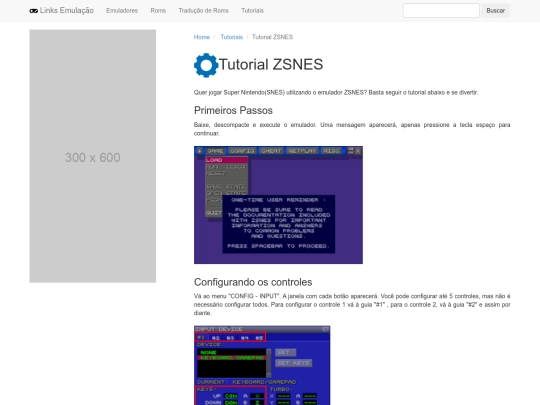The image size is (540, 405).
Task: Click the Buscar search button
Action: tap(496, 11)
